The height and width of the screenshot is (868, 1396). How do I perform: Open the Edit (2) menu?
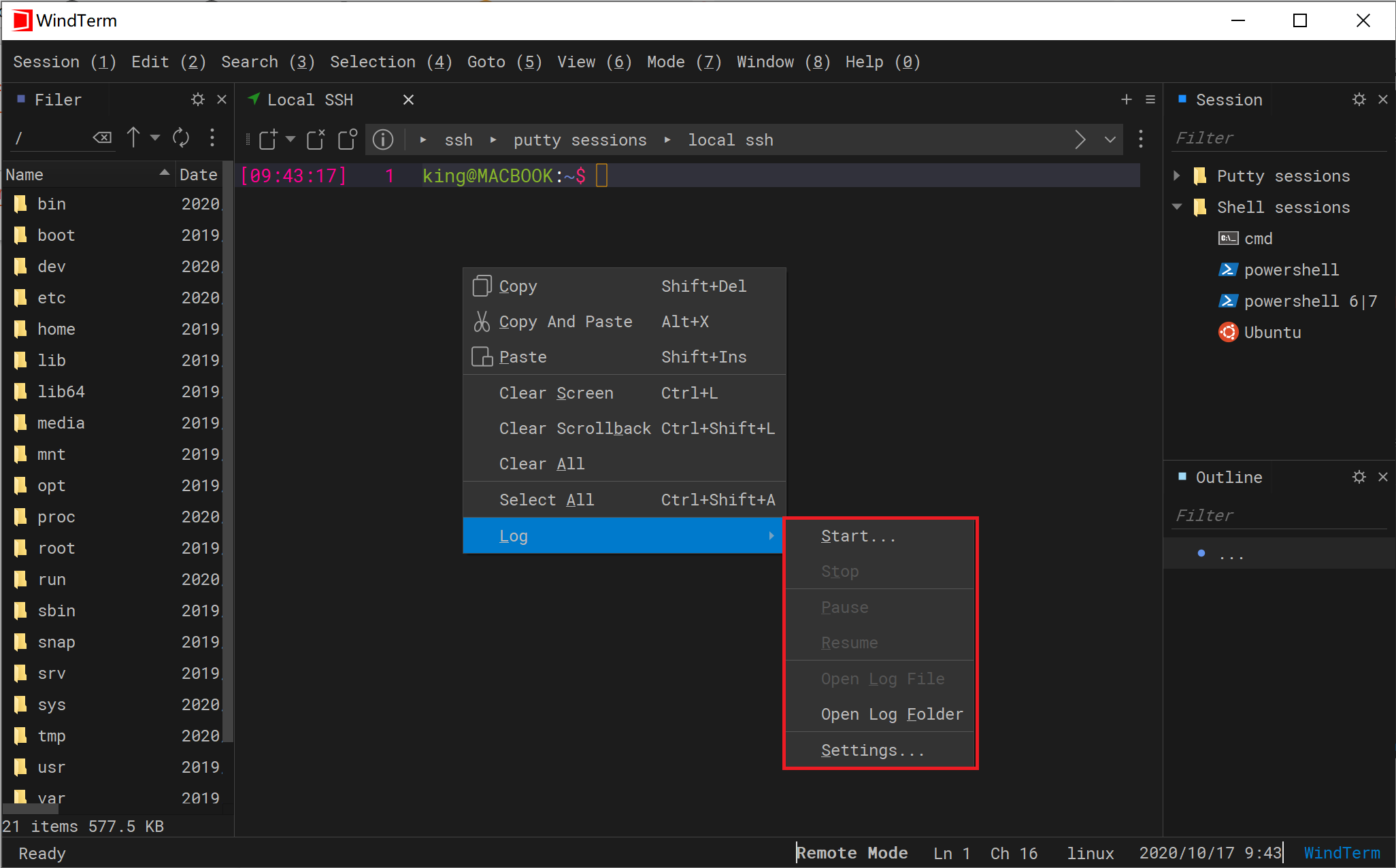click(169, 62)
